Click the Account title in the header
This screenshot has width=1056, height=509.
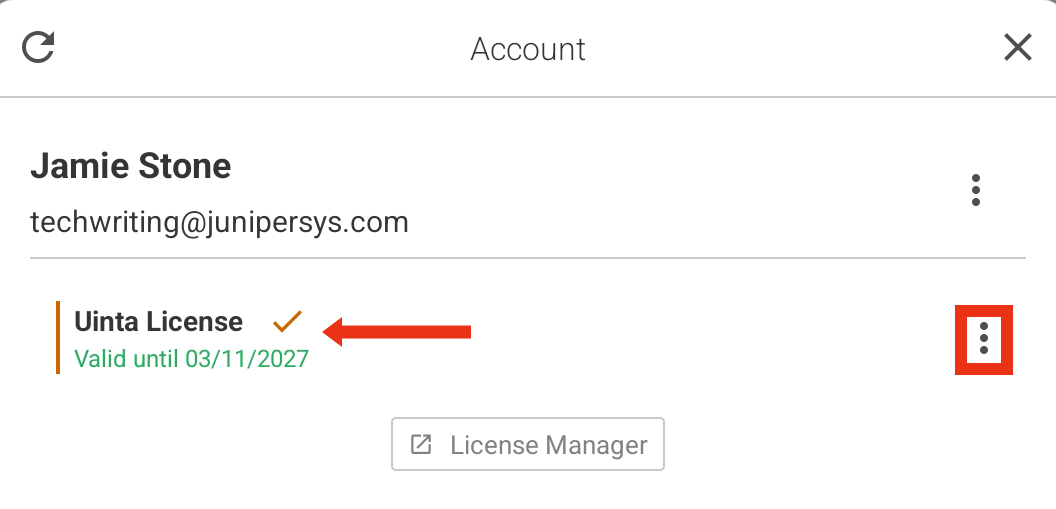pos(528,49)
